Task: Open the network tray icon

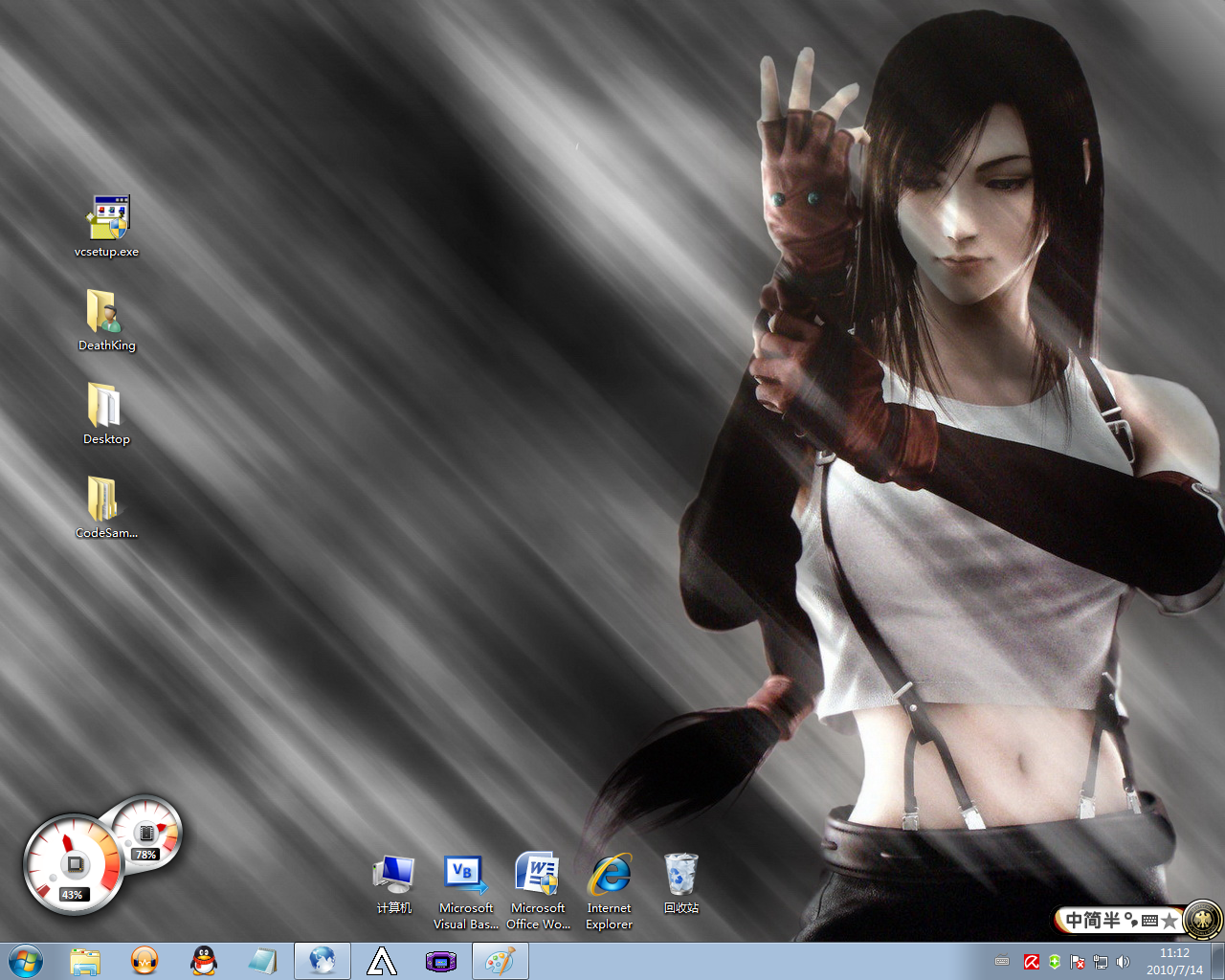Action: click(x=1101, y=962)
